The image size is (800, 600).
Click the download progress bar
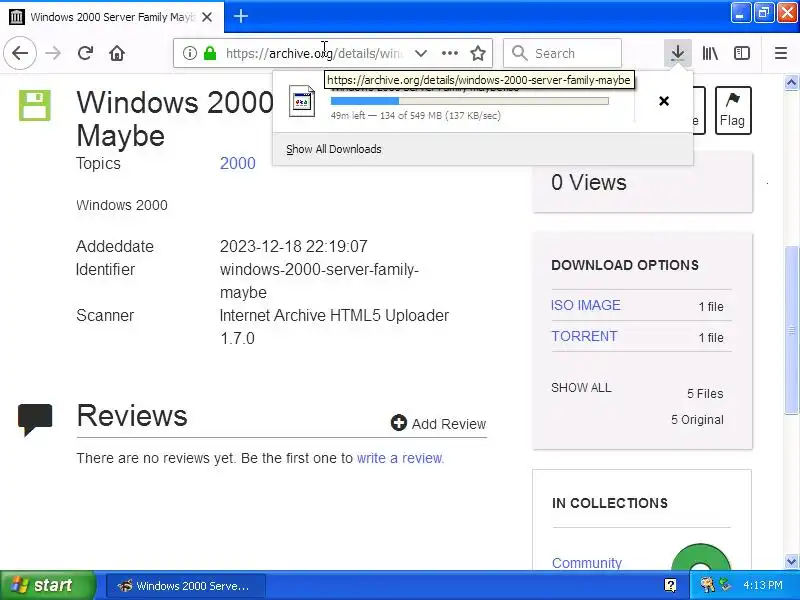(x=469, y=101)
